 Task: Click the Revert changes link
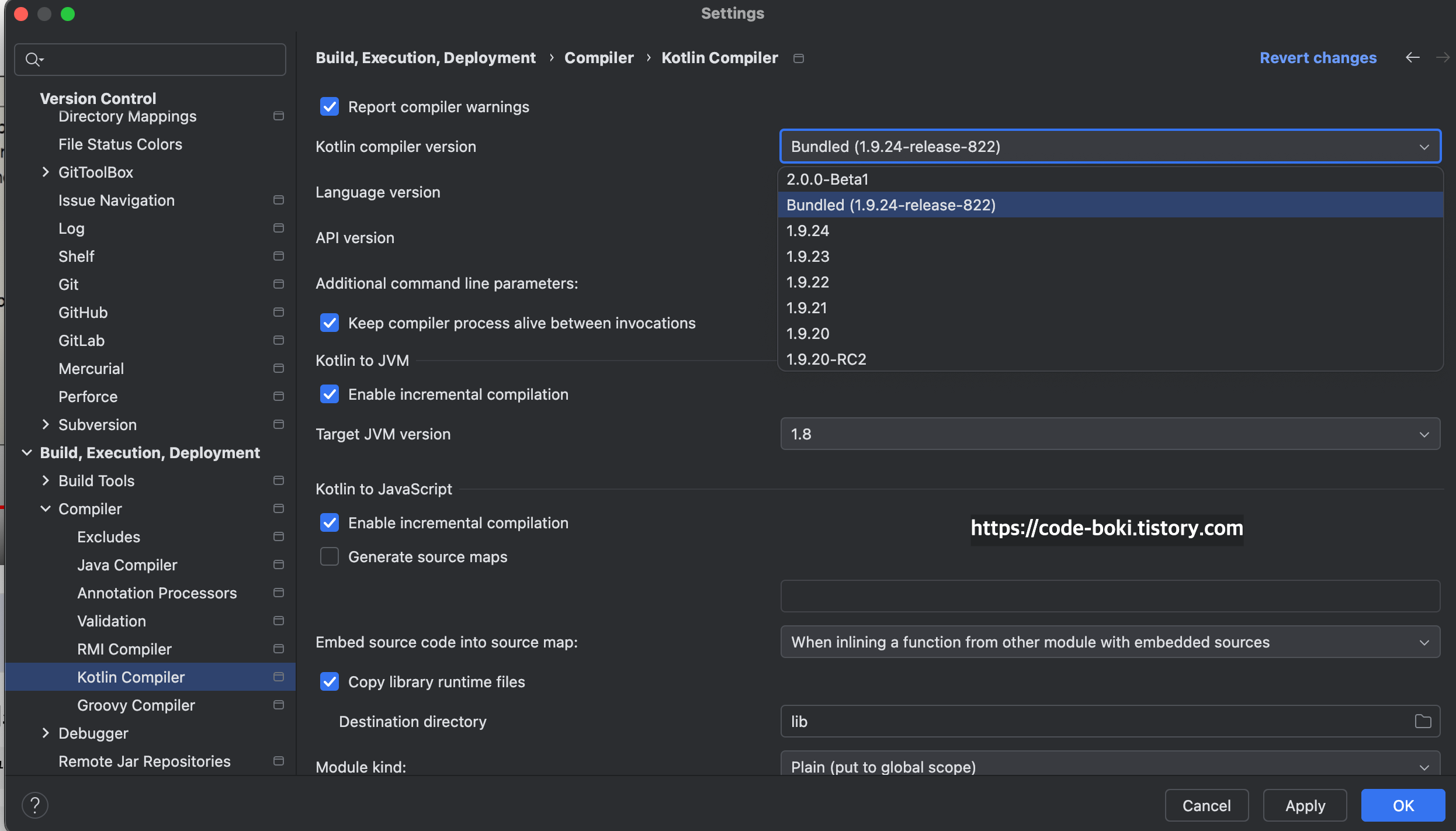[1318, 57]
